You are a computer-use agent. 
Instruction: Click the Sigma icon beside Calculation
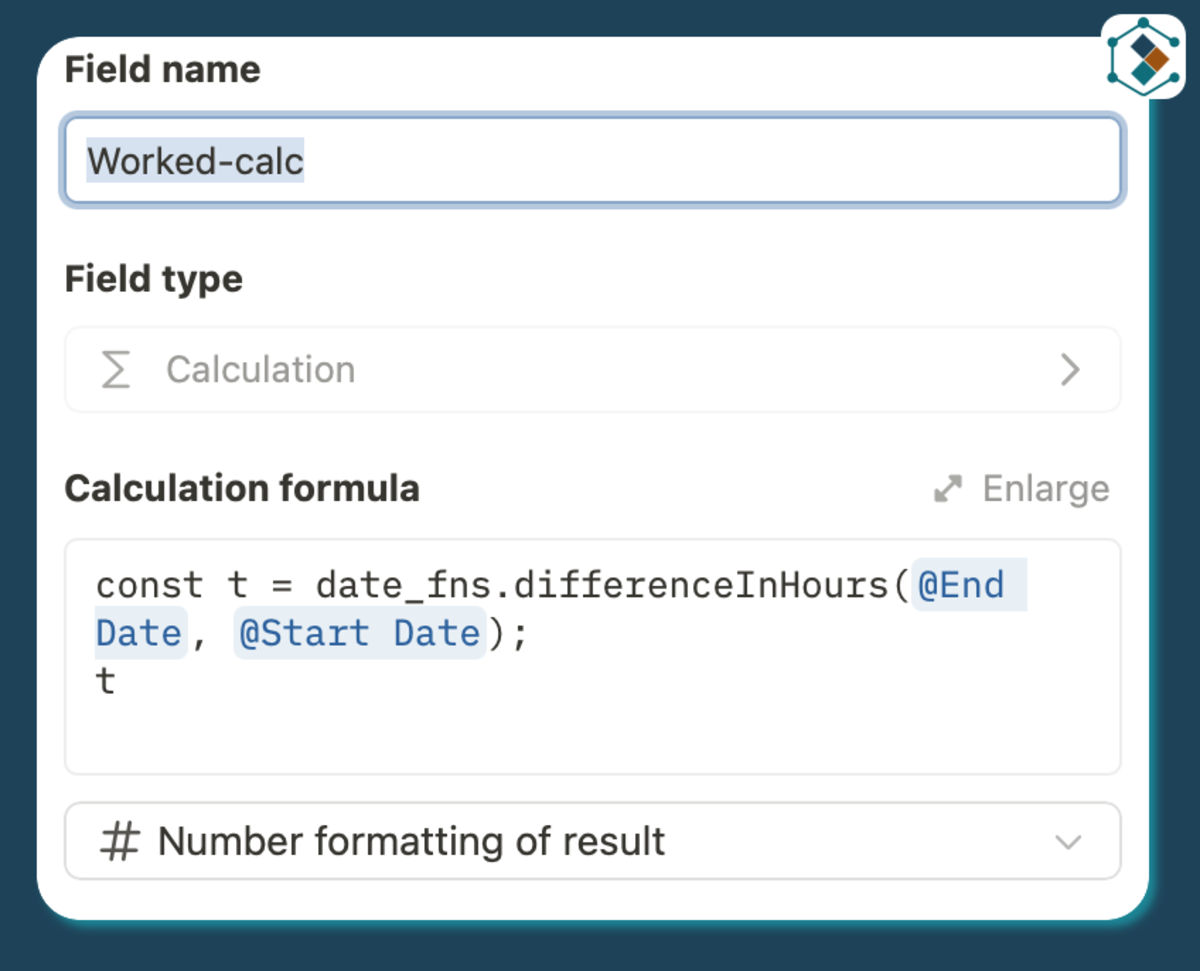(x=116, y=370)
